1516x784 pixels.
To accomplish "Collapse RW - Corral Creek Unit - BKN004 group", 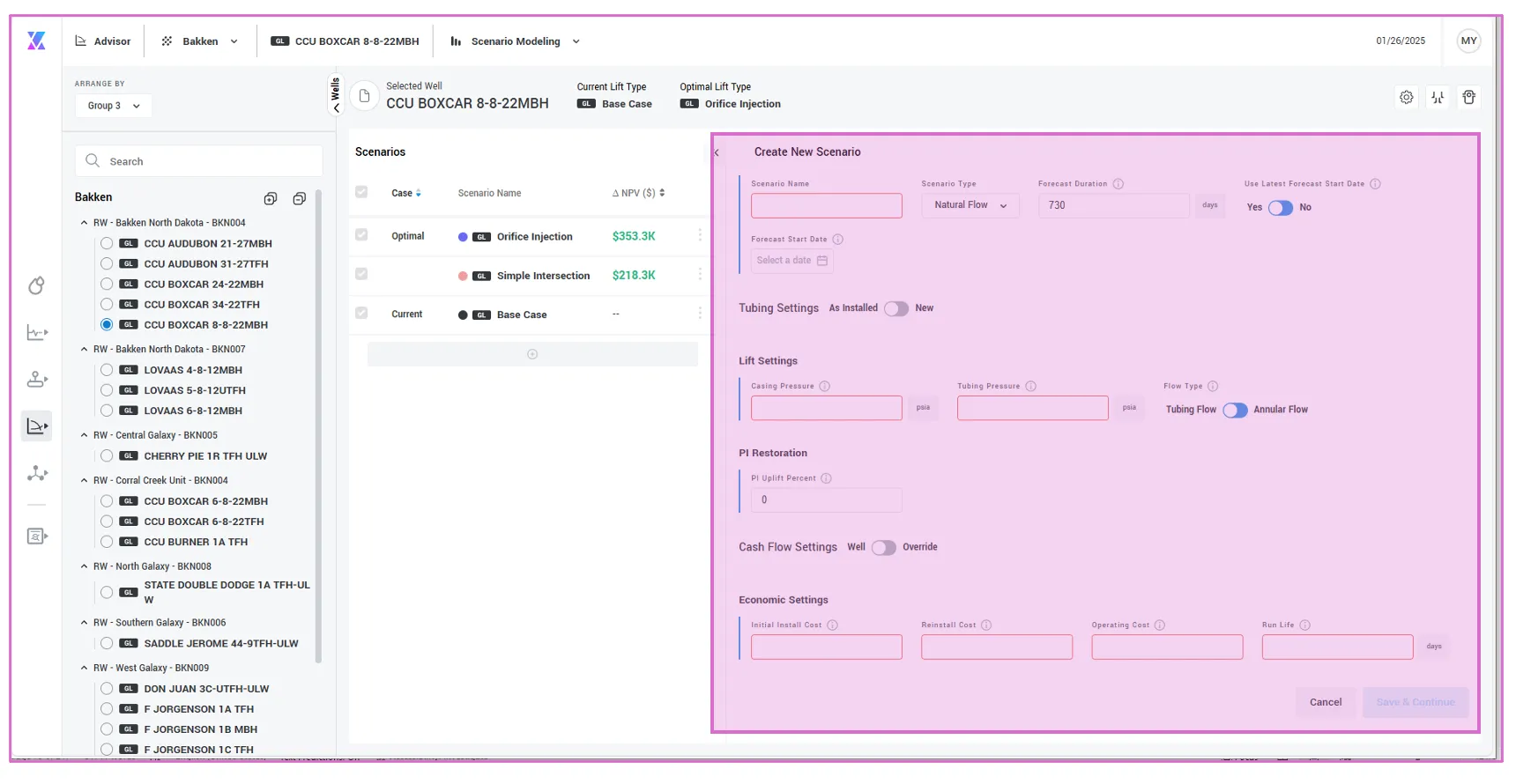I will point(85,481).
